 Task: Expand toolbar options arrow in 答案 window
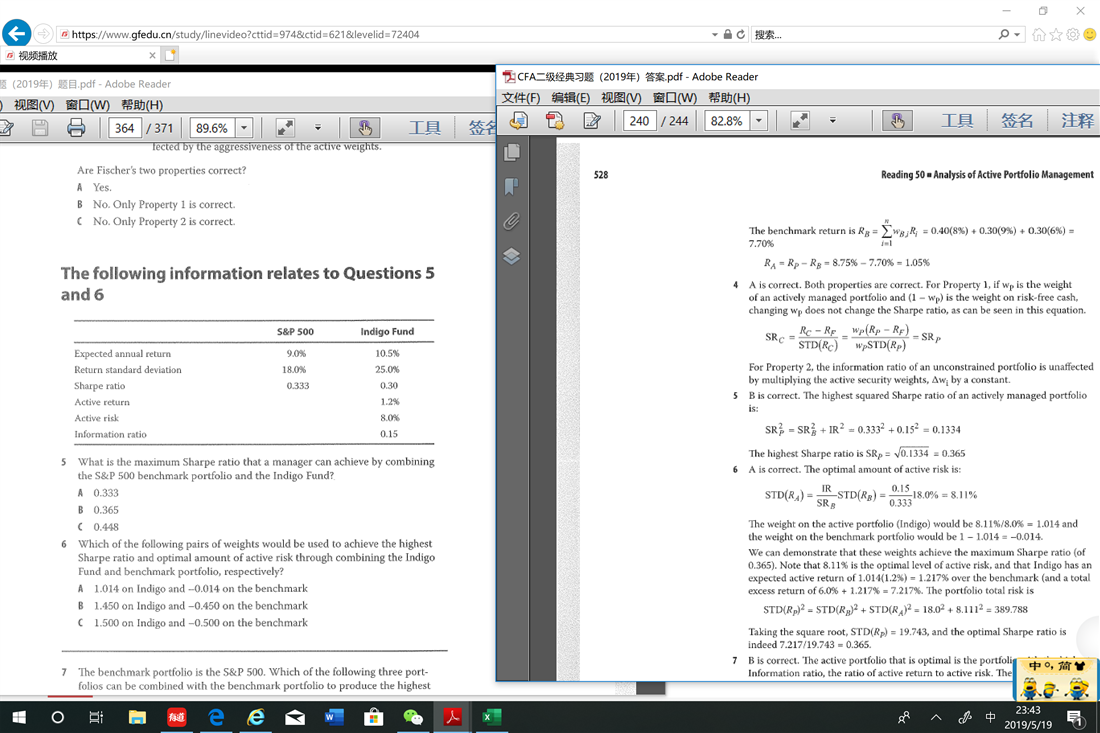833,121
